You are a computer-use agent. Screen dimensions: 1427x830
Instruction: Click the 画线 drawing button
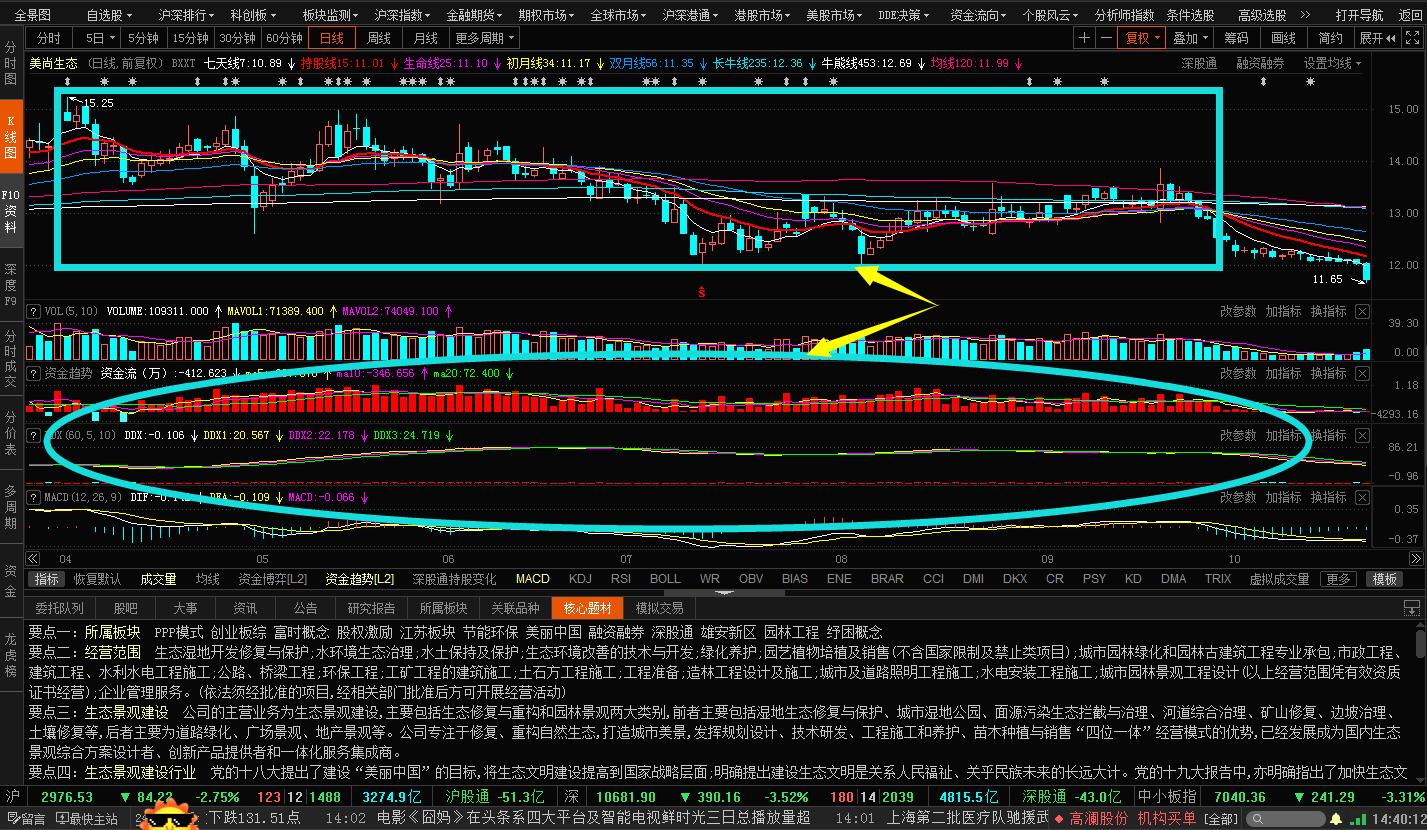[1284, 38]
